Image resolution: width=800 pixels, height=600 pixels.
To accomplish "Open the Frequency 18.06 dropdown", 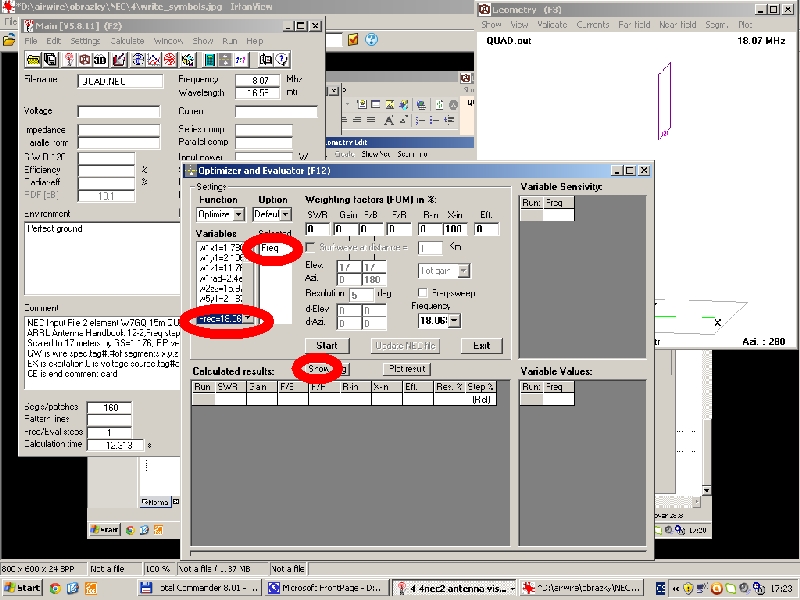I will tap(455, 320).
